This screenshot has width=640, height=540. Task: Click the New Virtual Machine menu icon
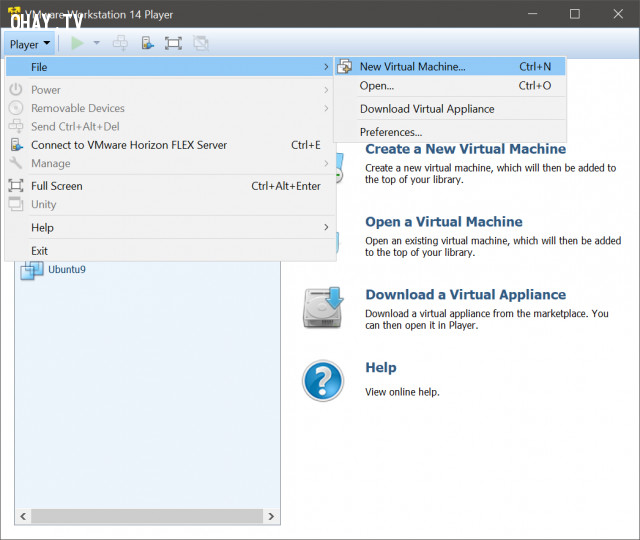coord(345,67)
